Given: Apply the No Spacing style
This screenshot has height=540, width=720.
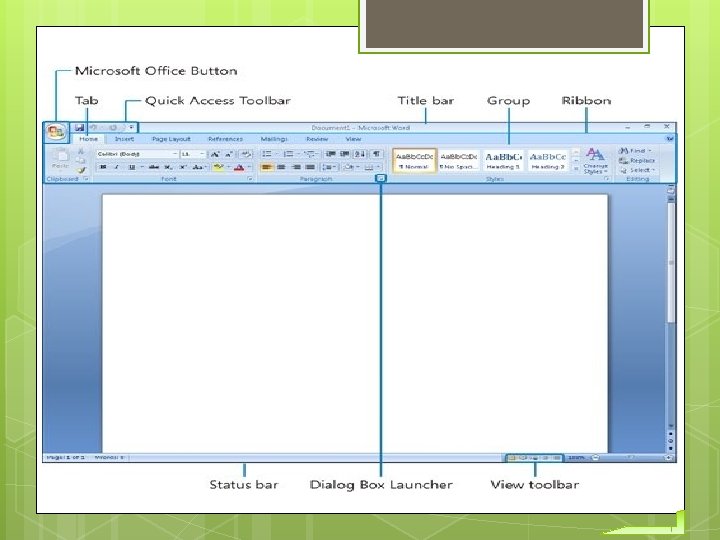Looking at the screenshot, I should pos(458,161).
